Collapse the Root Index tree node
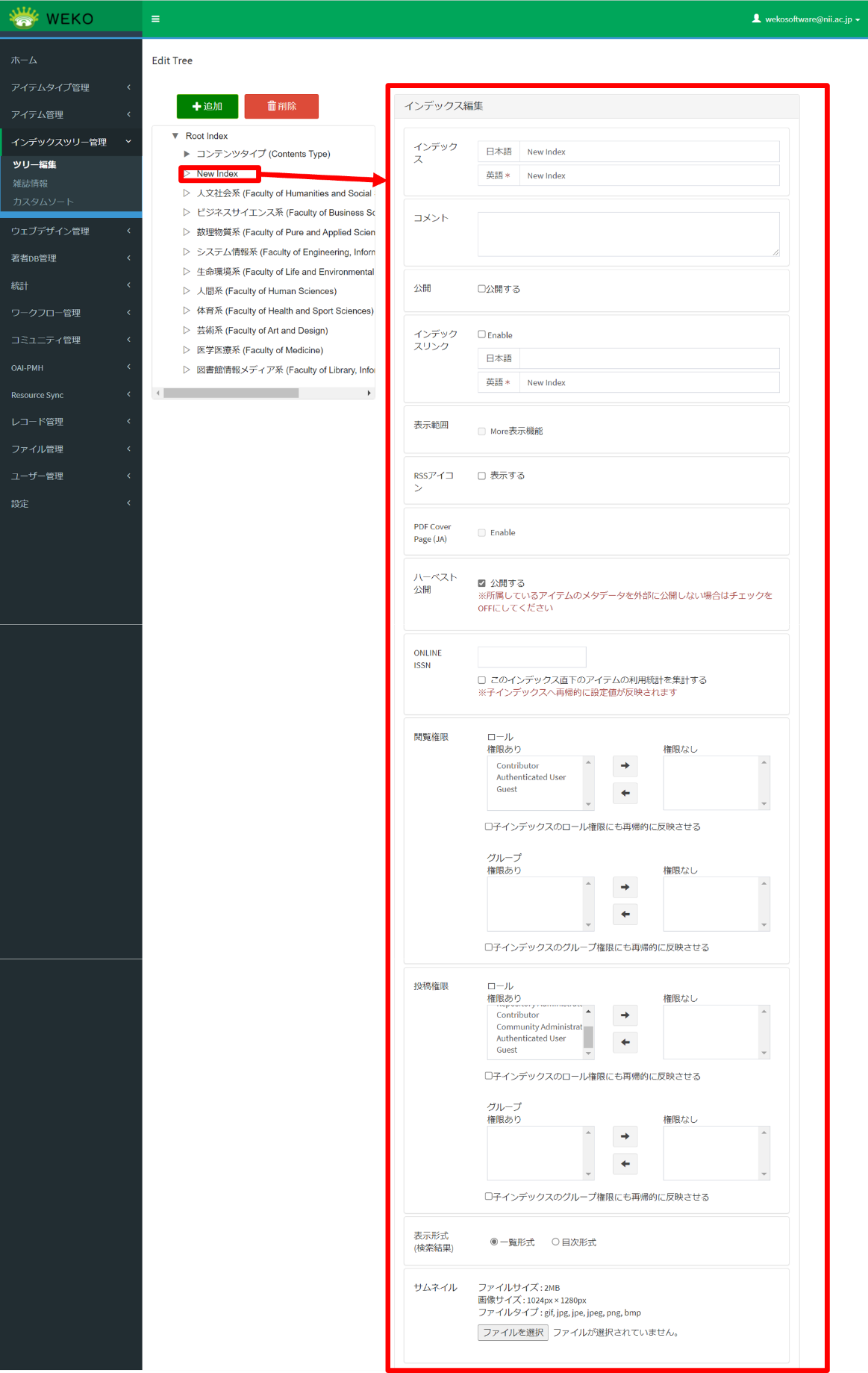Viewport: 868px width, 1373px height. click(x=175, y=136)
